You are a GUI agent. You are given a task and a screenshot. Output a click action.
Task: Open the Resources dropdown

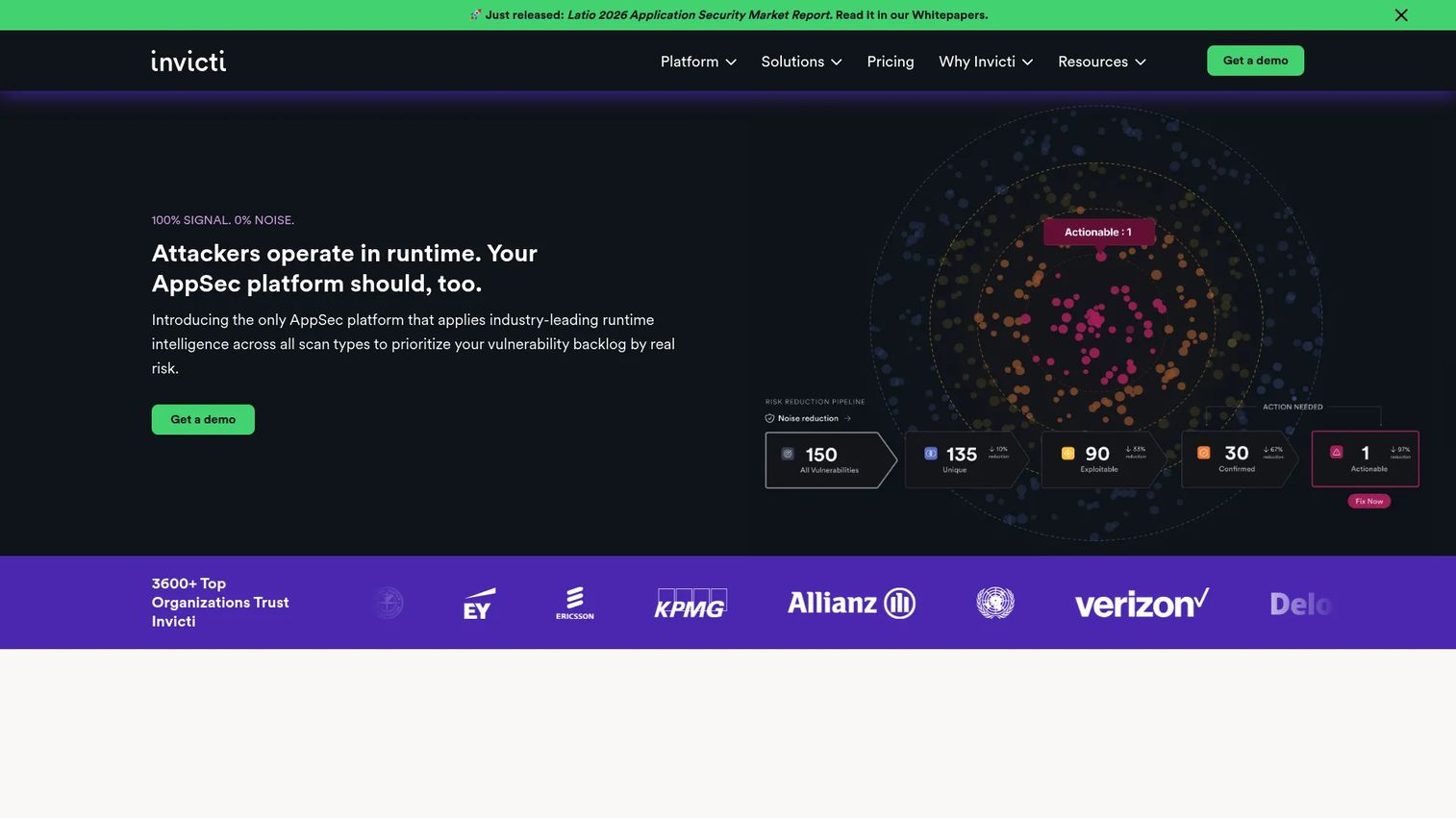tap(1102, 62)
